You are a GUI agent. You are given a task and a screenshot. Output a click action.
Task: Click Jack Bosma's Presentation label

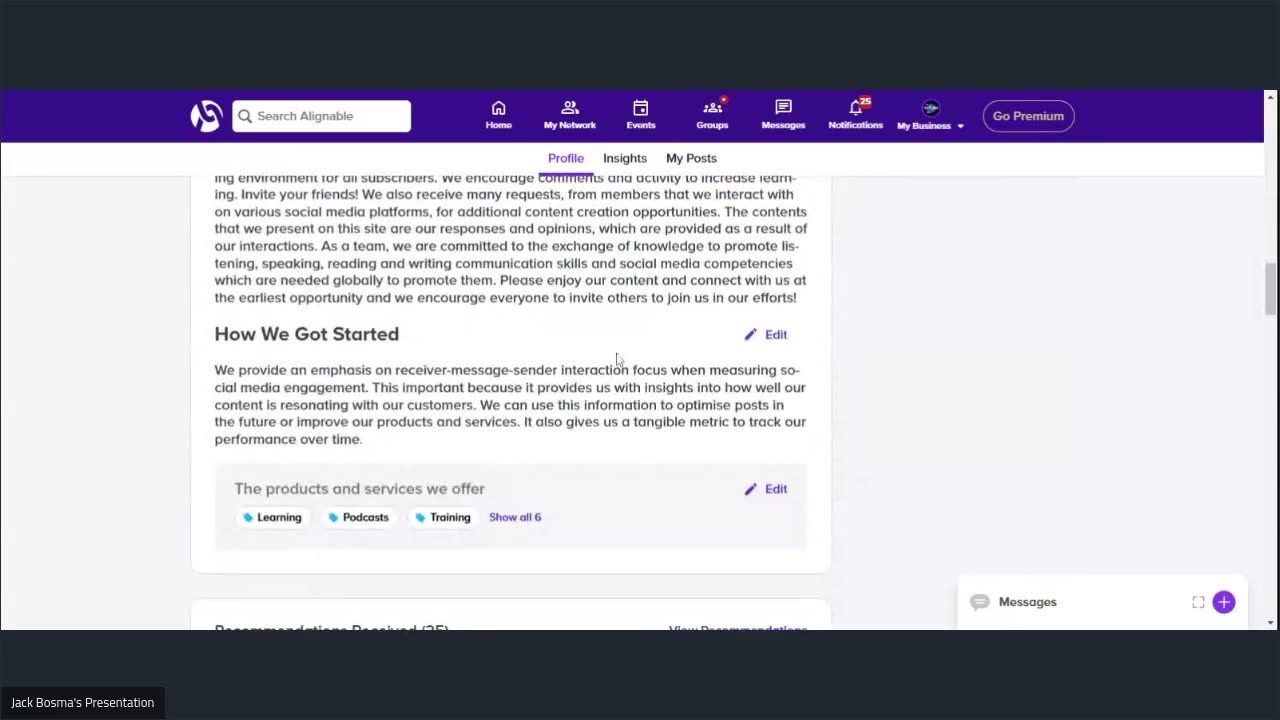click(83, 703)
